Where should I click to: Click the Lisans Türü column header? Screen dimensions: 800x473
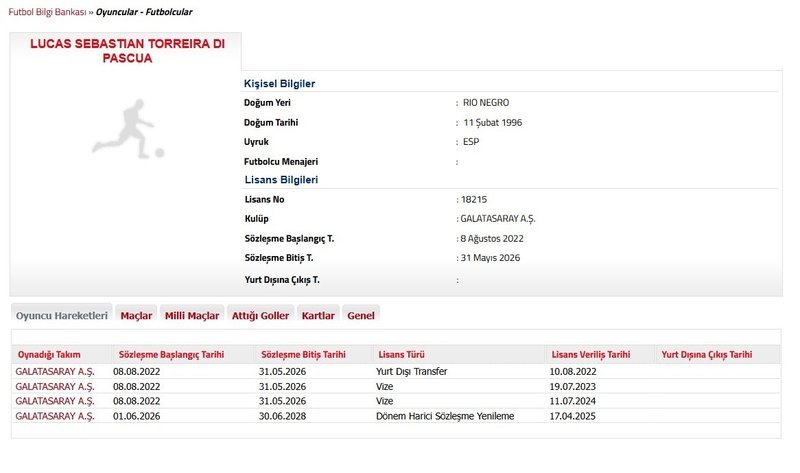[x=401, y=355]
